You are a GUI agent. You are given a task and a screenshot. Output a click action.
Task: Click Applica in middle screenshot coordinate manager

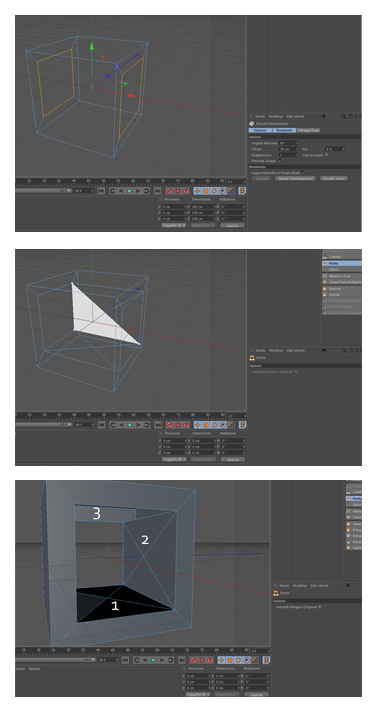pos(232,459)
